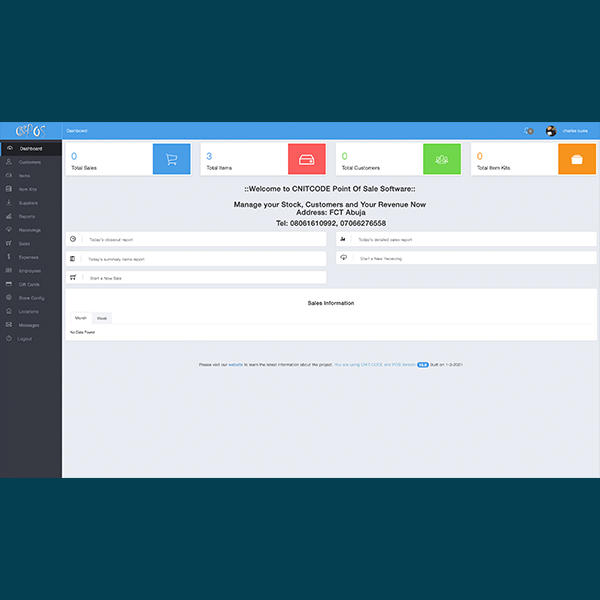Switch to the Month tab

[x=81, y=318]
